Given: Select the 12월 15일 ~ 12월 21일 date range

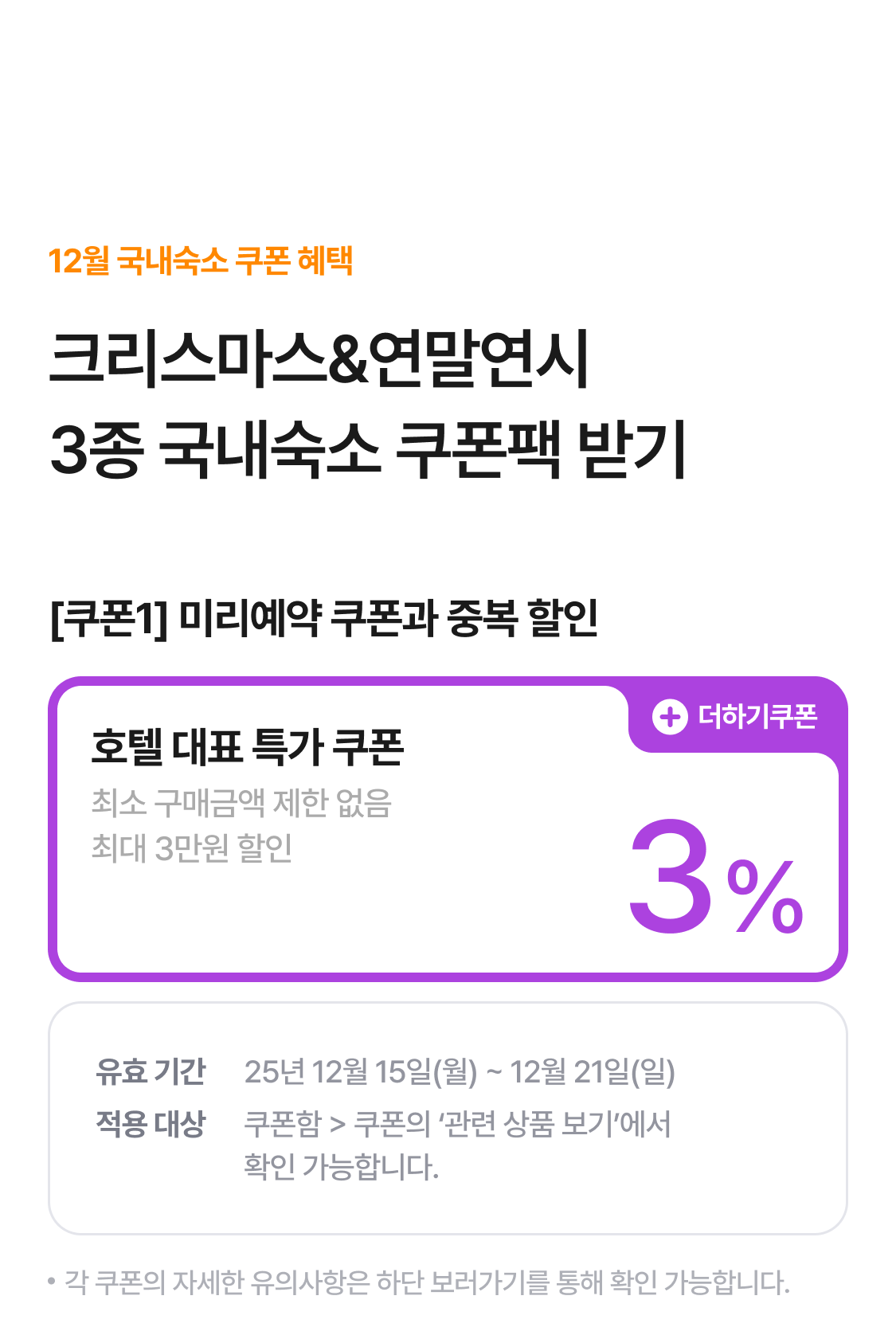Looking at the screenshot, I should (x=460, y=1072).
